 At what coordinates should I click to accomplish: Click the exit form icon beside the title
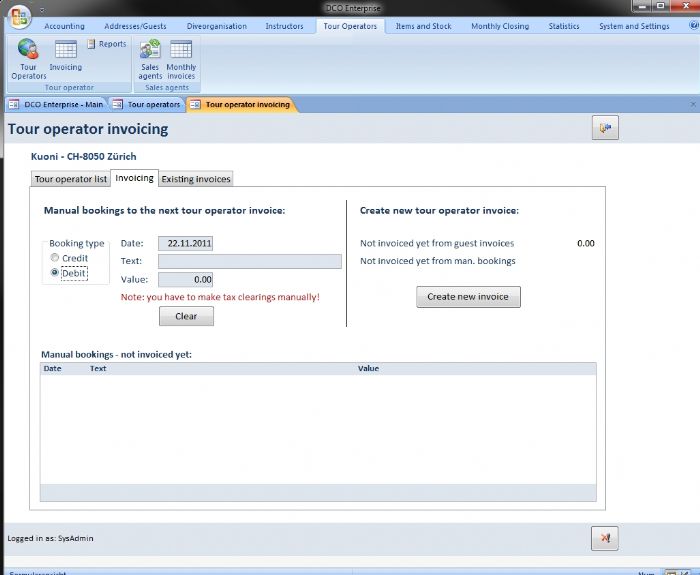606,127
